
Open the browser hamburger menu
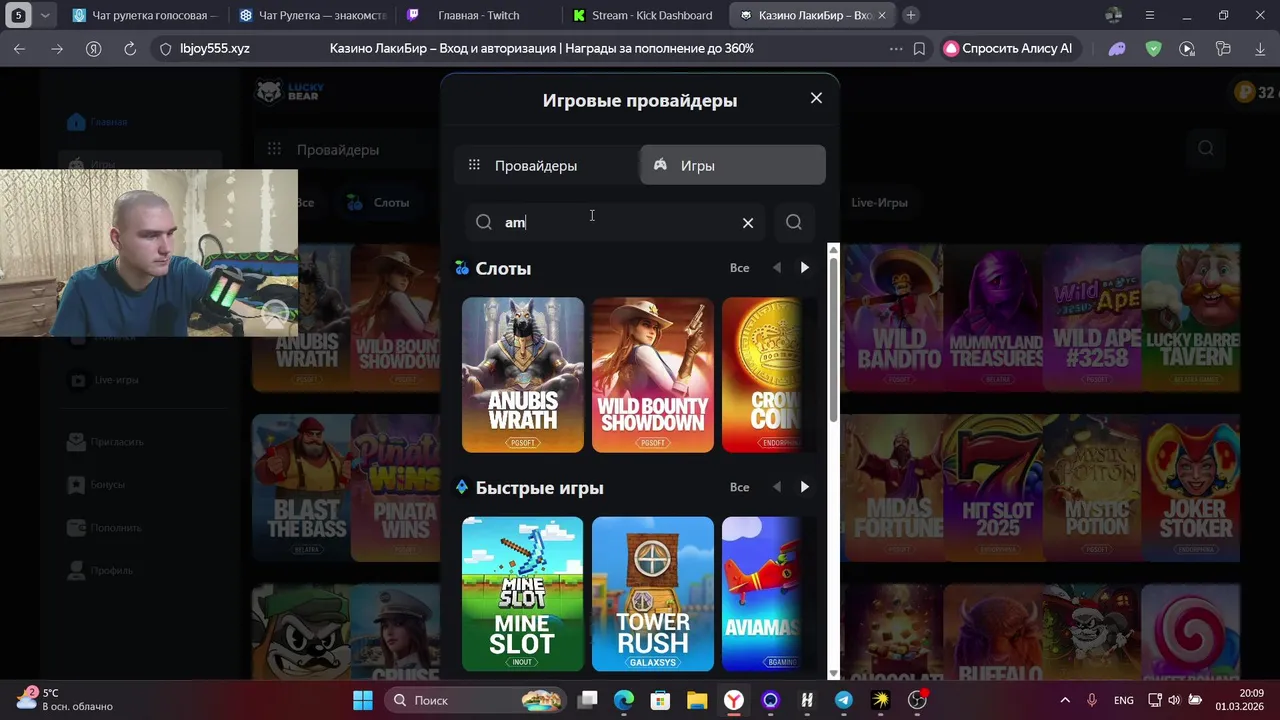(x=1150, y=15)
